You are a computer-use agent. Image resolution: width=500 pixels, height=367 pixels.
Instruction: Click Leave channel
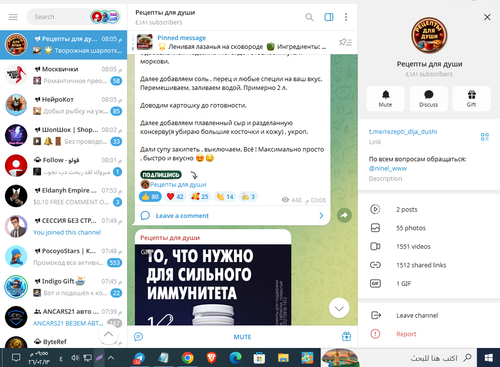tap(429, 315)
